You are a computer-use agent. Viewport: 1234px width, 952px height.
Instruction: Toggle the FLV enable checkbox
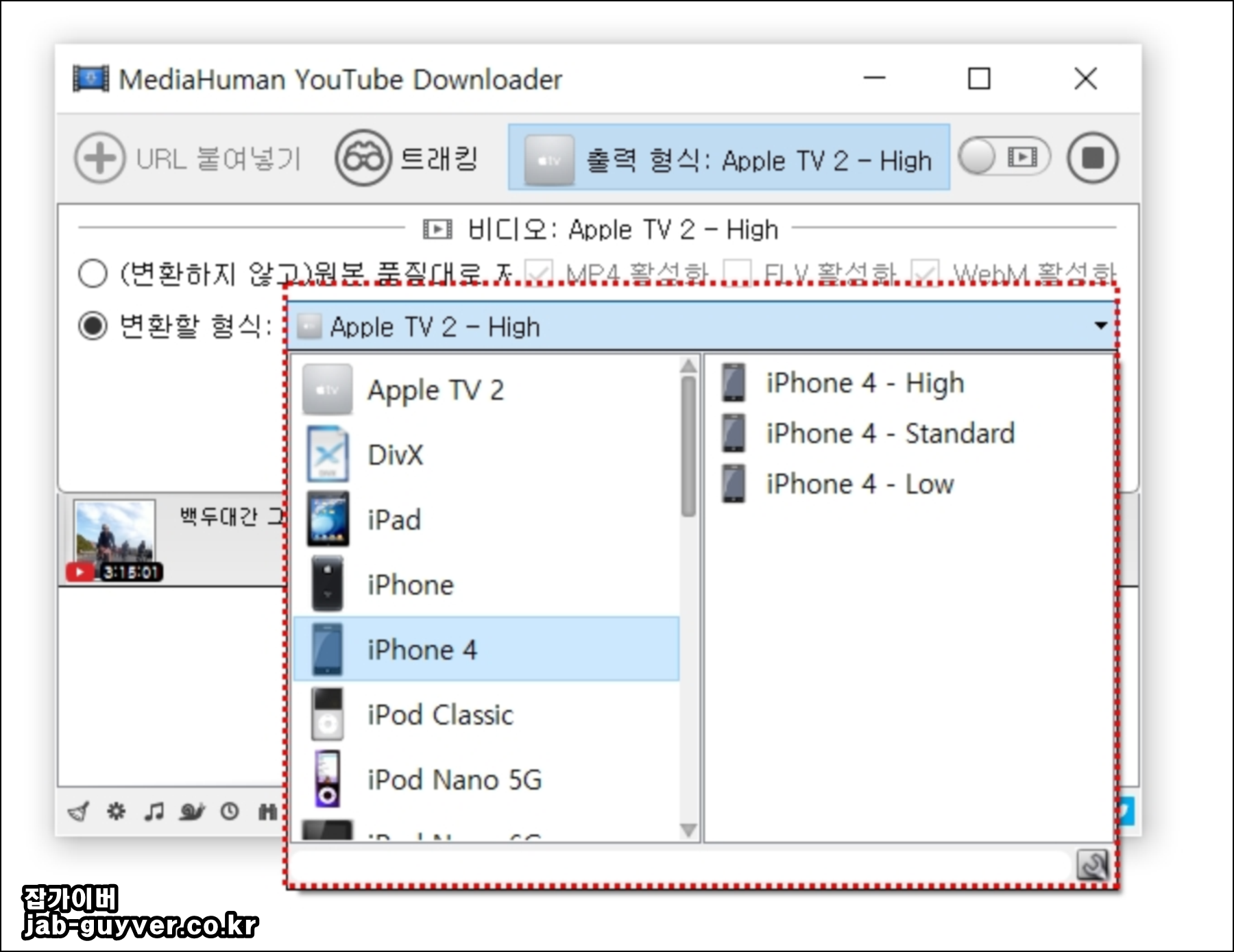pos(737,272)
